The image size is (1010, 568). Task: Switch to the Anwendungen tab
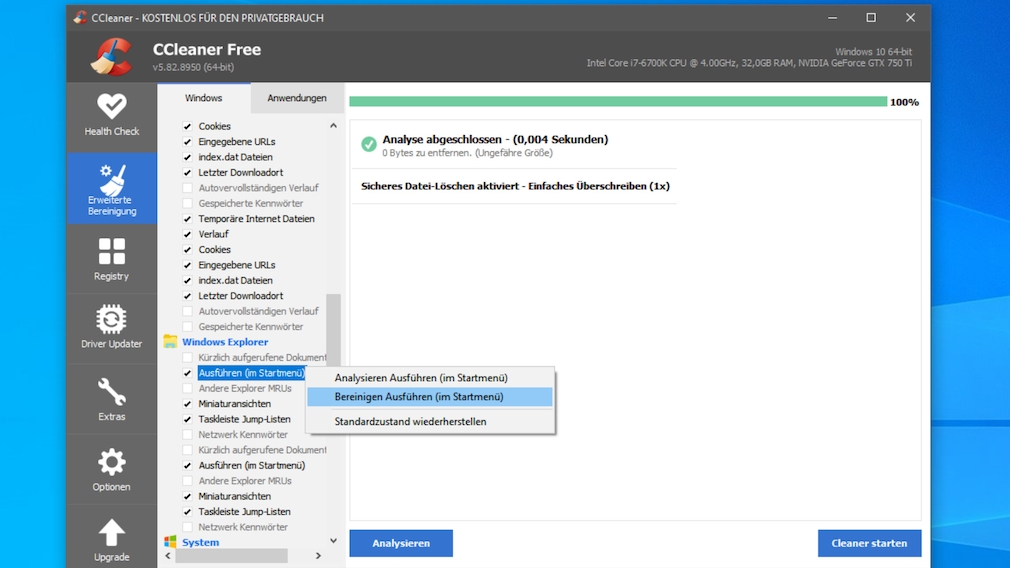click(297, 98)
